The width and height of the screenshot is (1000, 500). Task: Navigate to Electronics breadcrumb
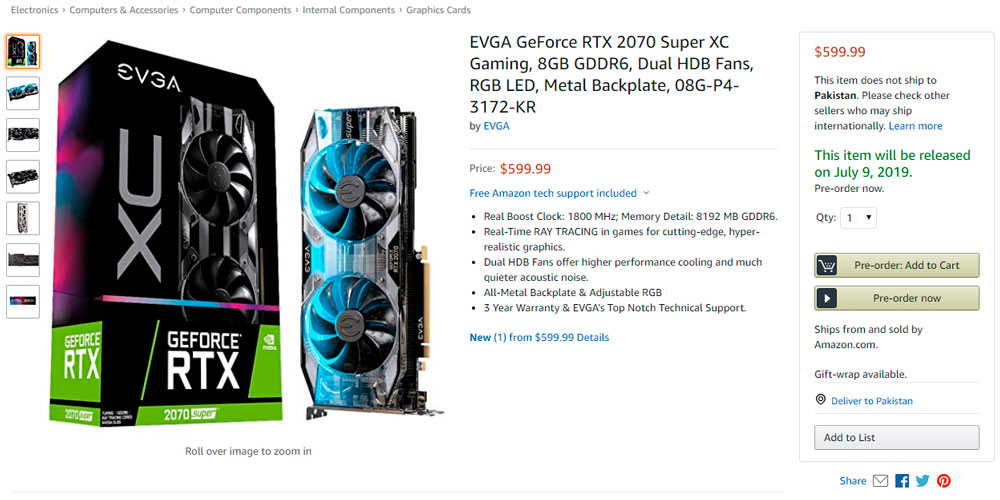(x=34, y=10)
